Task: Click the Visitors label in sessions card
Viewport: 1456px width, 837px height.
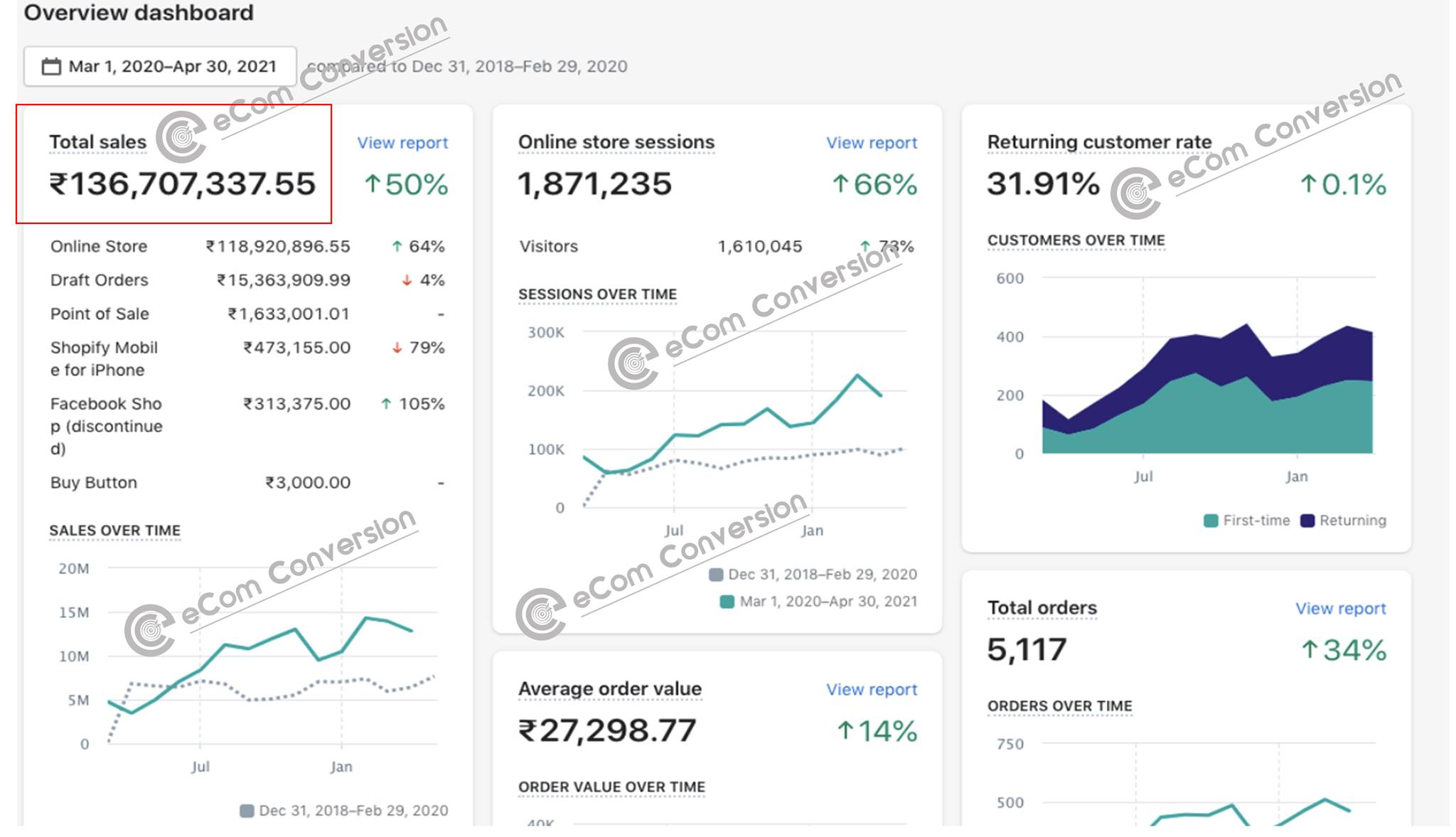Action: click(549, 247)
